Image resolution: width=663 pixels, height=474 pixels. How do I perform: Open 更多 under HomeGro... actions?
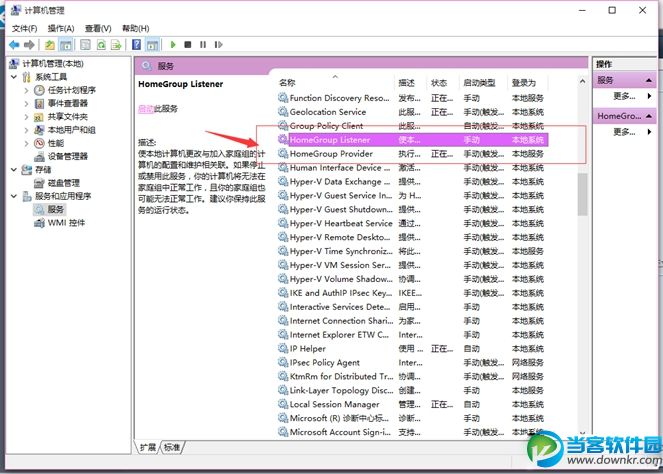click(624, 132)
